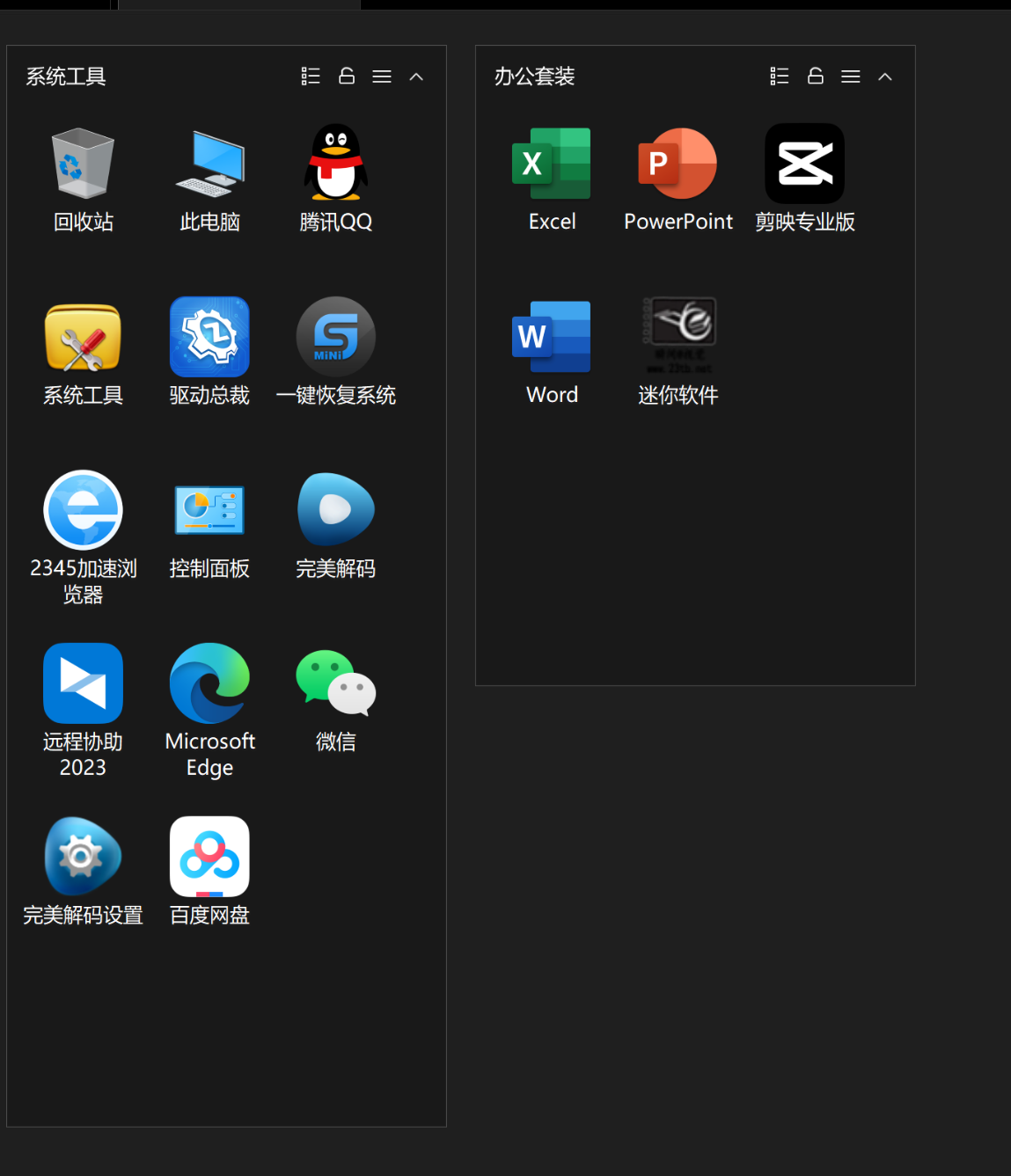
Task: Open the 回收站 recycle bin icon
Action: point(84,164)
